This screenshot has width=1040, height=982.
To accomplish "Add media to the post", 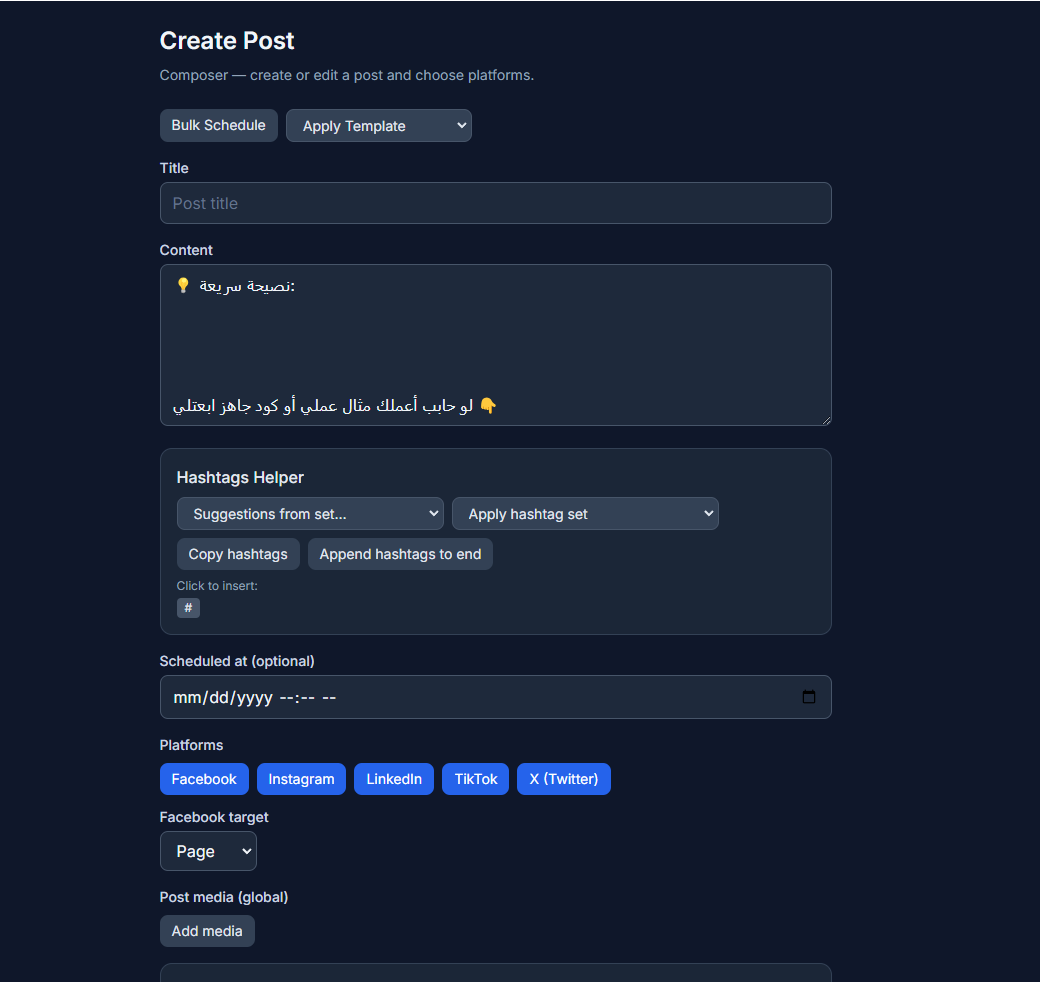I will pyautogui.click(x=207, y=931).
